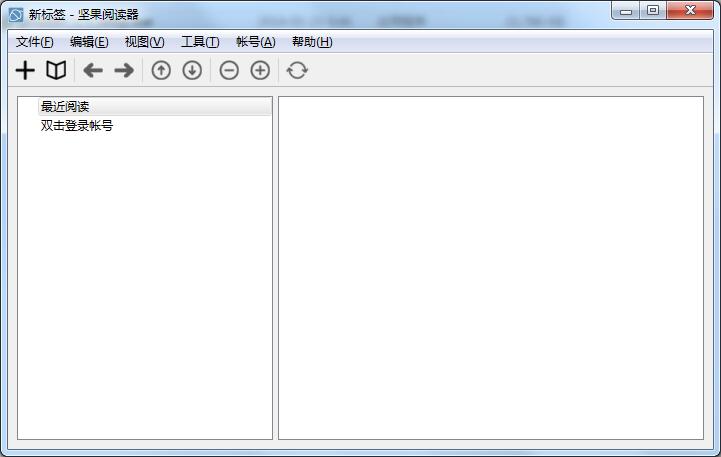721x457 pixels.
Task: Open the 编辑(E) menu
Action: point(89,42)
